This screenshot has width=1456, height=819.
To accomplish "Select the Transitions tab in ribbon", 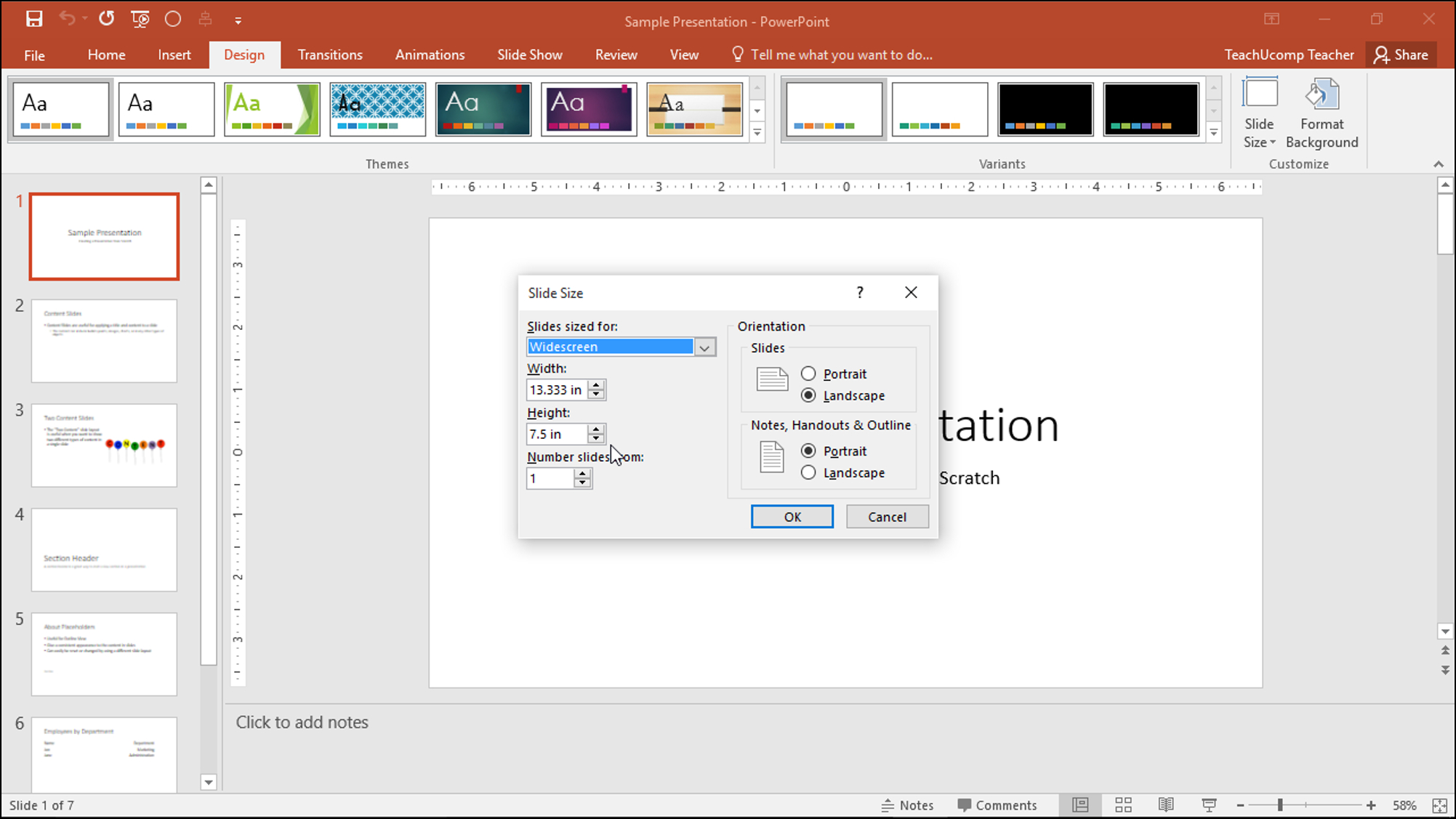I will click(x=330, y=54).
